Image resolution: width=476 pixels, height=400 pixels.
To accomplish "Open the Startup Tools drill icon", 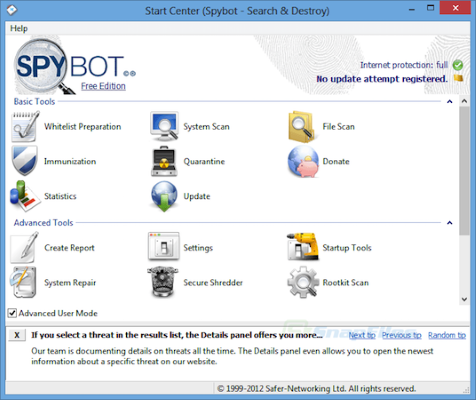I will pyautogui.click(x=303, y=247).
